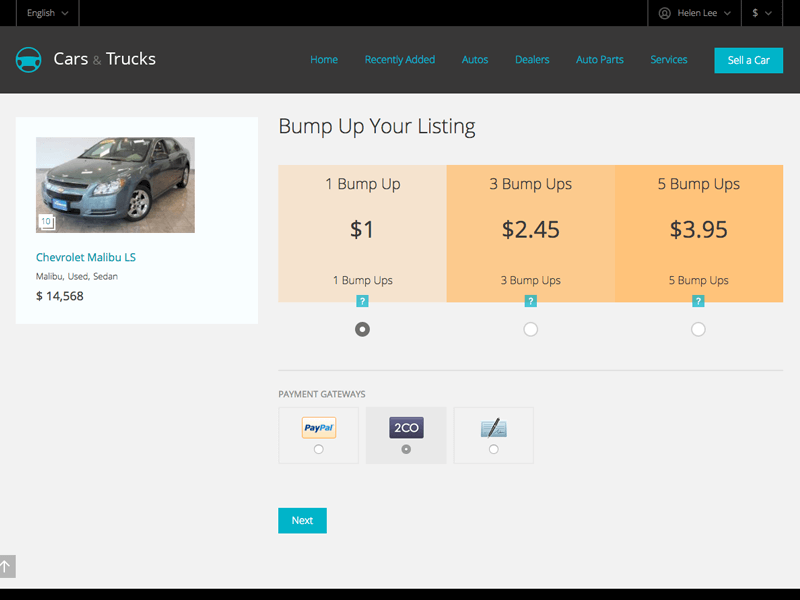Choose the 2CO gateway radio button

pyautogui.click(x=406, y=449)
